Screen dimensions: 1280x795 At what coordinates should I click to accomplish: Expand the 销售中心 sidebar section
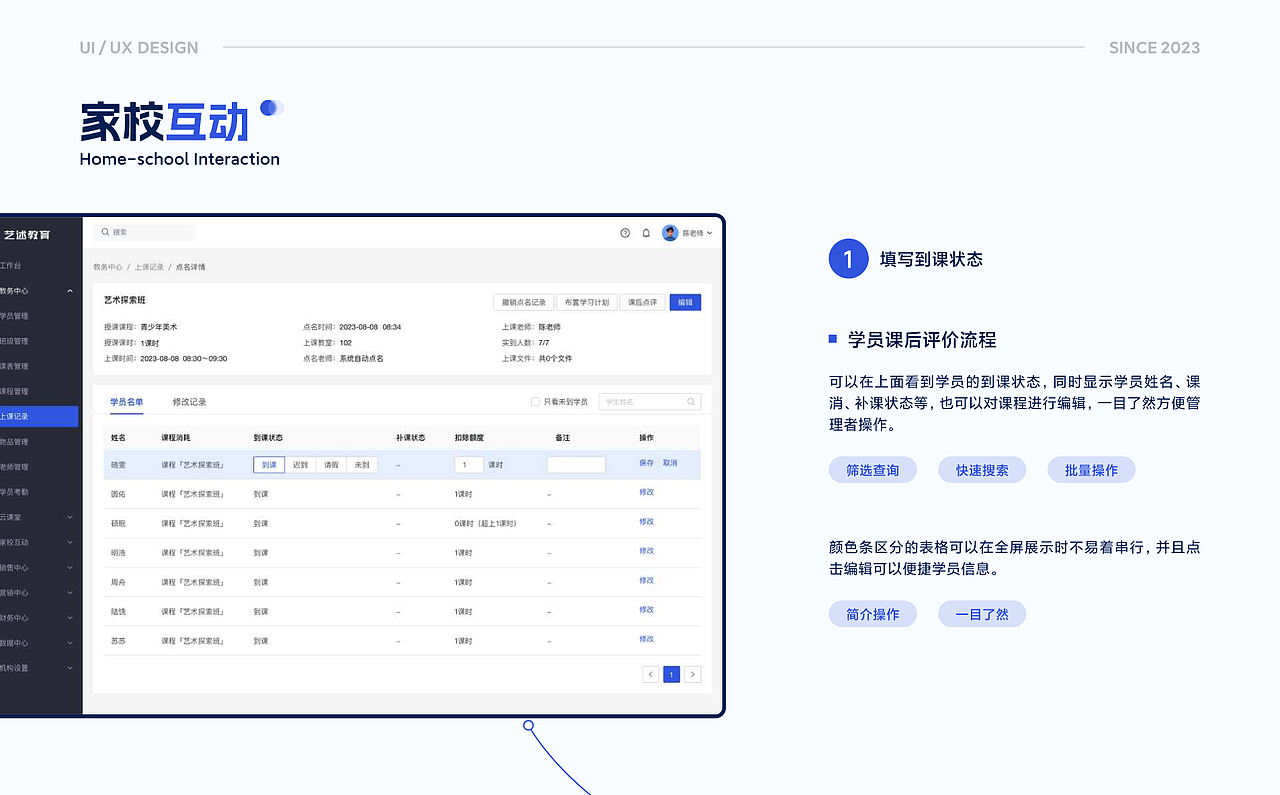point(70,567)
